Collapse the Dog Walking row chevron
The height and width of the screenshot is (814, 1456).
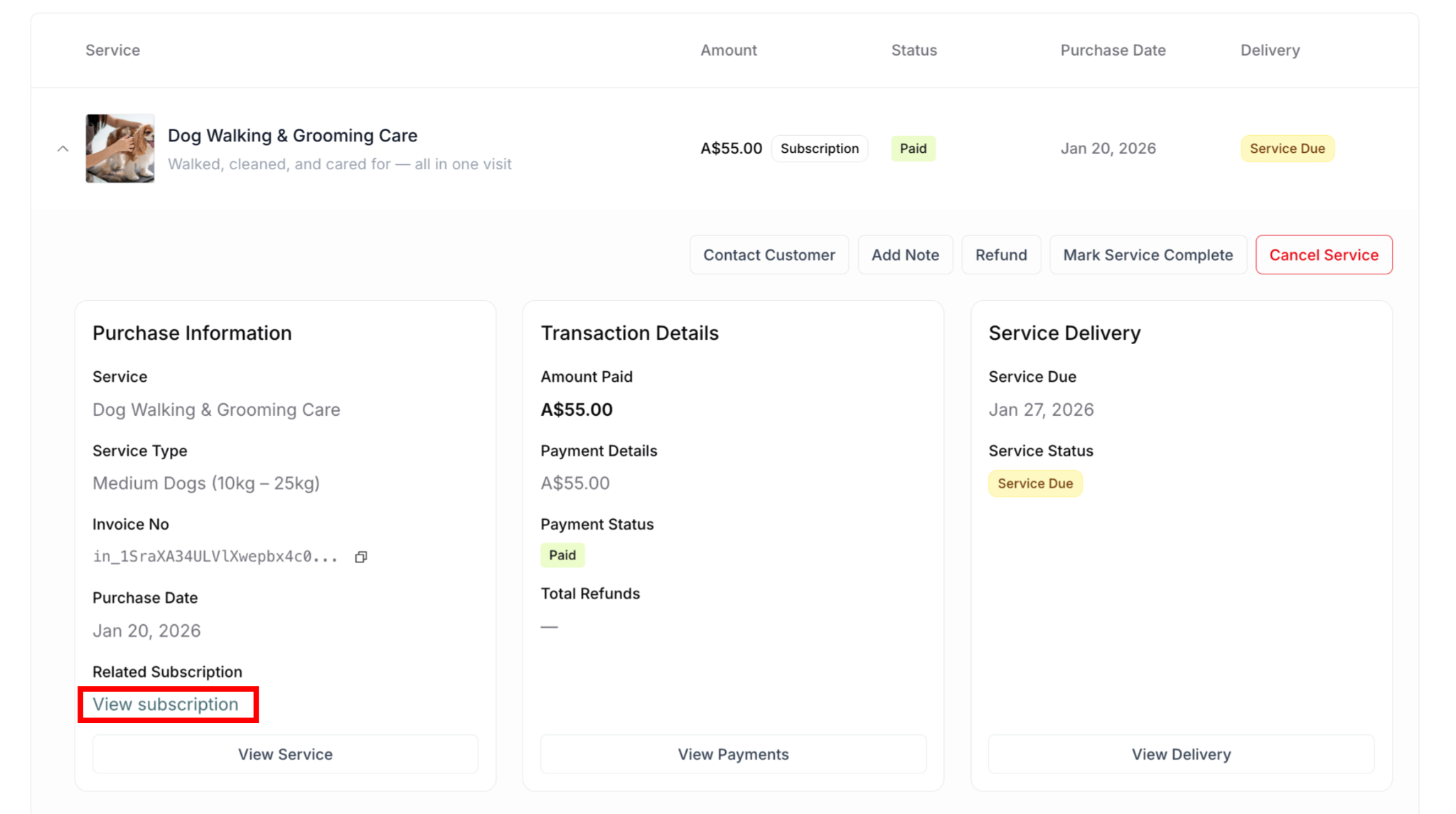click(63, 149)
